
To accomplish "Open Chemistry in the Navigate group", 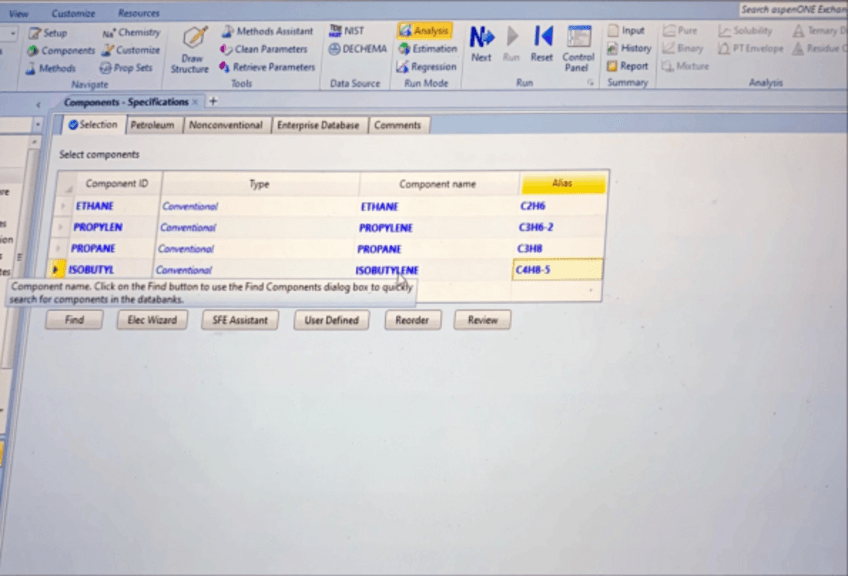I will click(131, 32).
